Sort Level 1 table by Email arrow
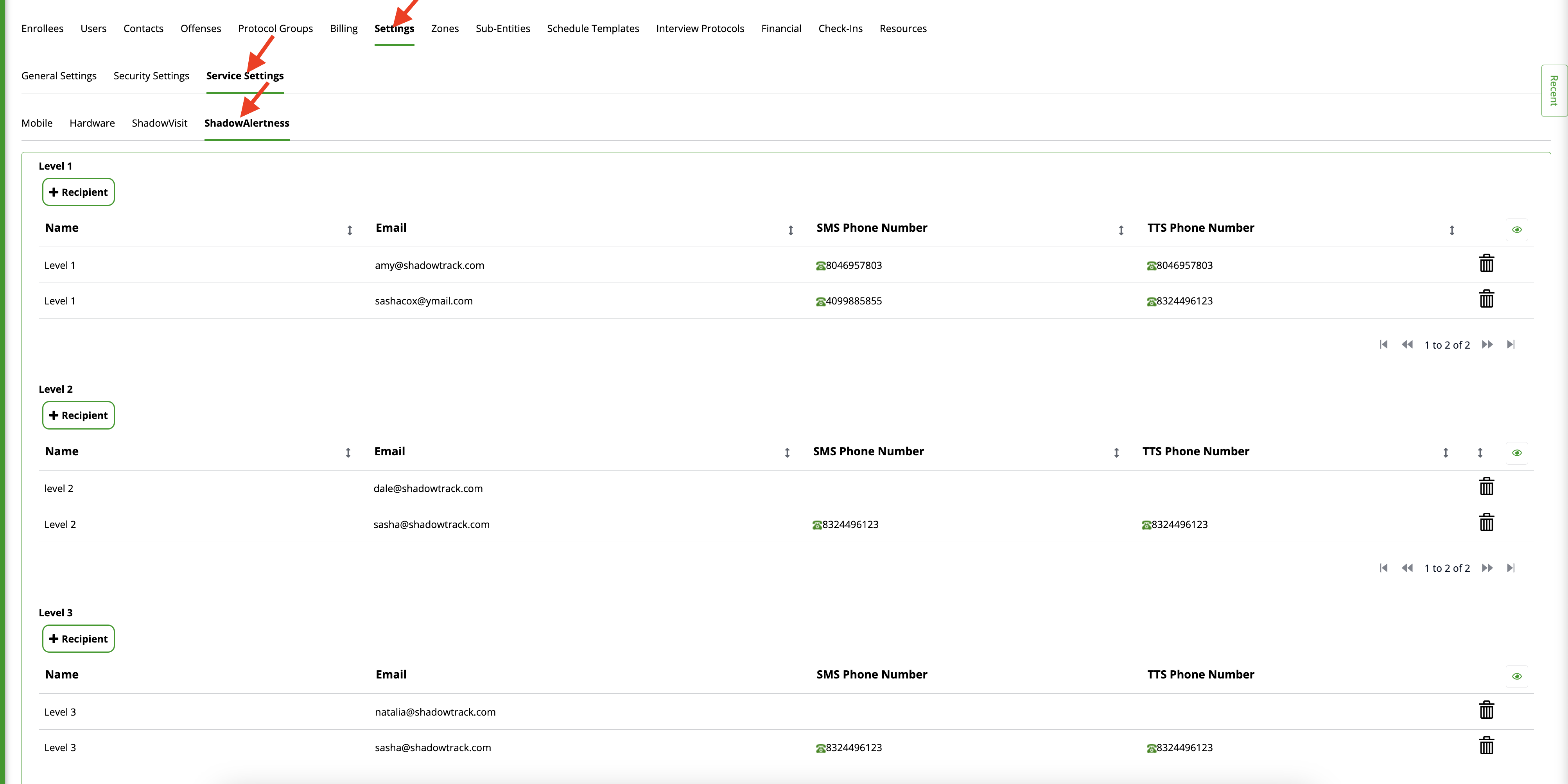The width and height of the screenshot is (1568, 784). coord(791,231)
